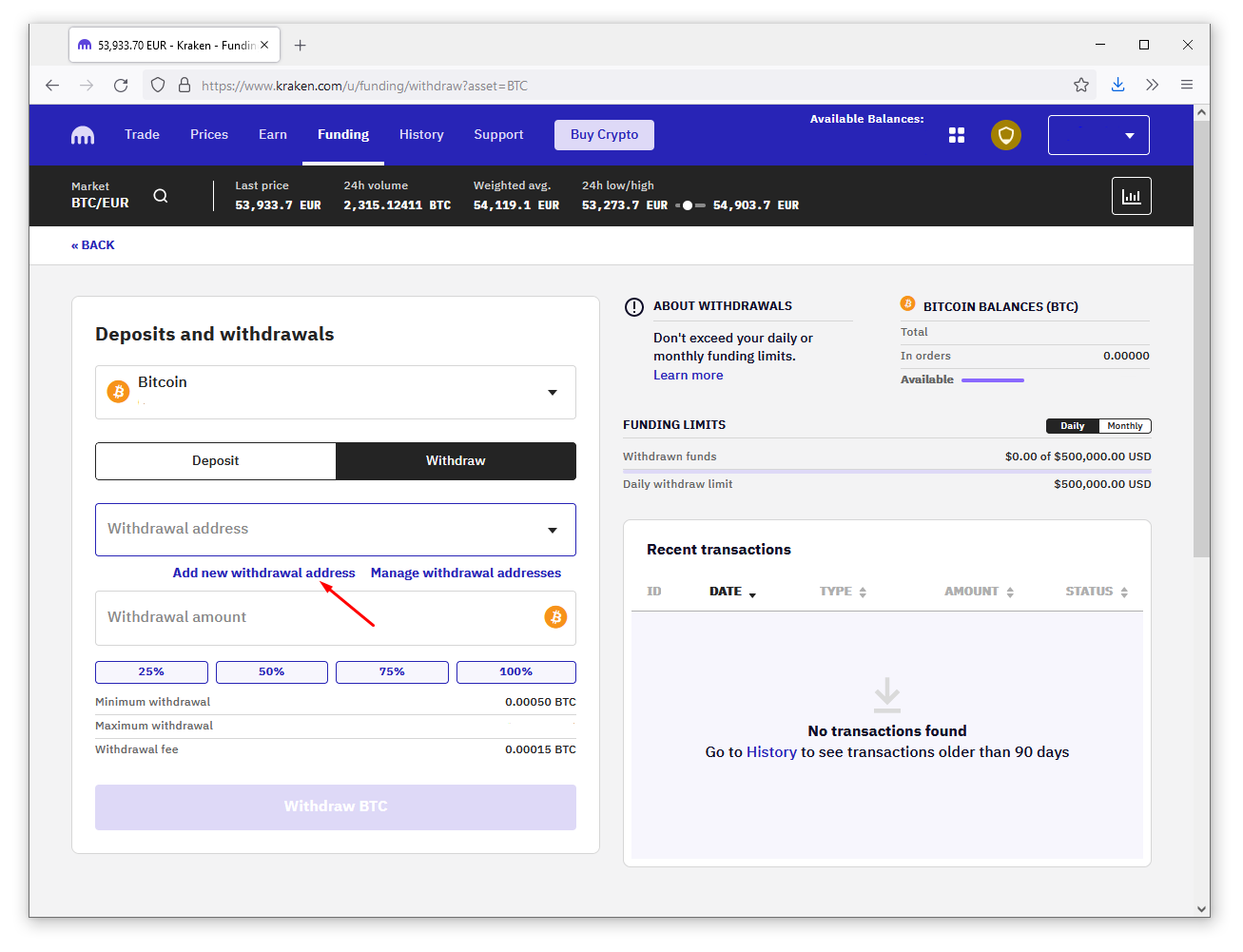The width and height of the screenshot is (1243, 952).
Task: Click the Kraken logo in the navigation bar
Action: (x=83, y=135)
